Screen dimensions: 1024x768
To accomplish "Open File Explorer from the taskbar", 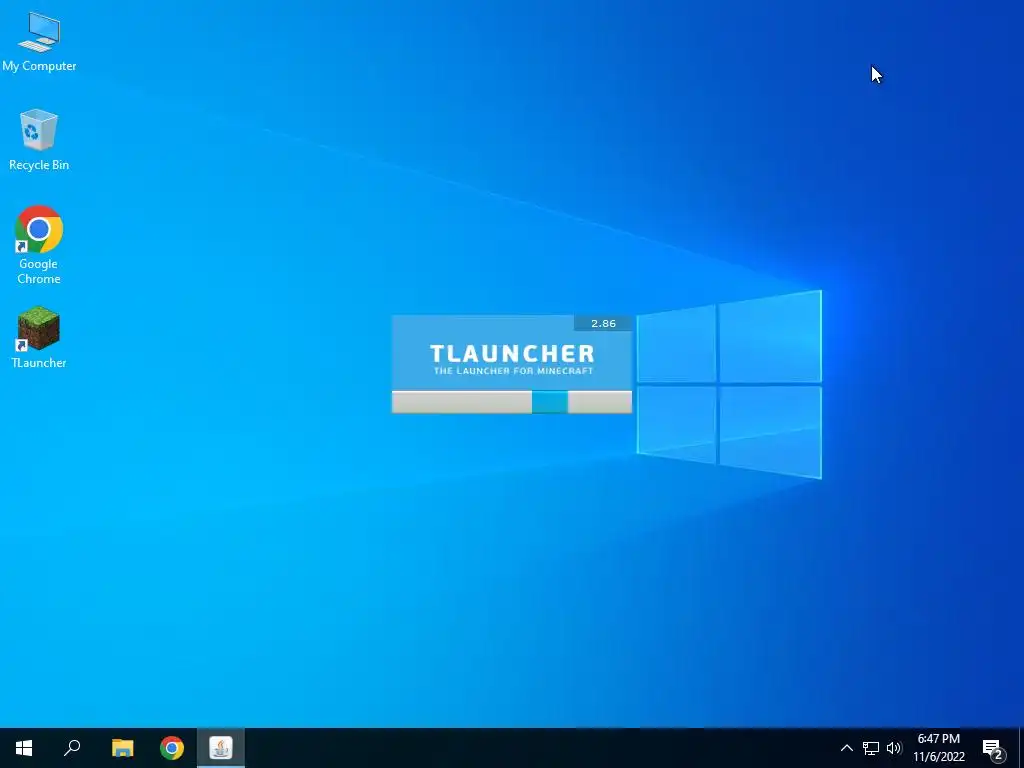I will coord(122,748).
